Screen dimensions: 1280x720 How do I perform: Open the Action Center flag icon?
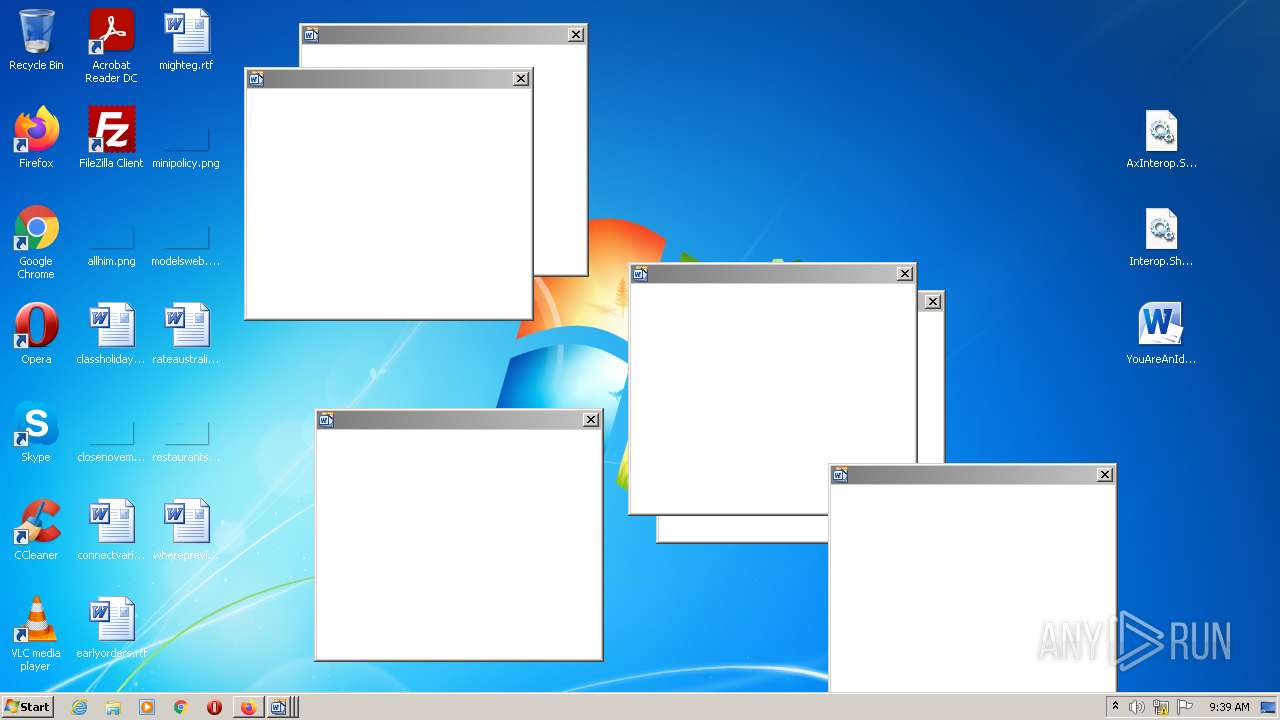coord(1185,707)
